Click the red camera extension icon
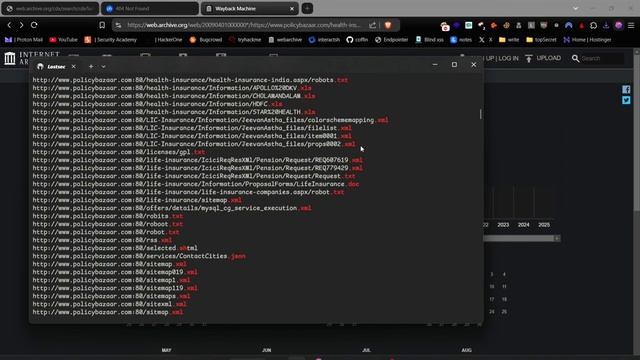Image resolution: width=640 pixels, height=360 pixels. tap(445, 27)
